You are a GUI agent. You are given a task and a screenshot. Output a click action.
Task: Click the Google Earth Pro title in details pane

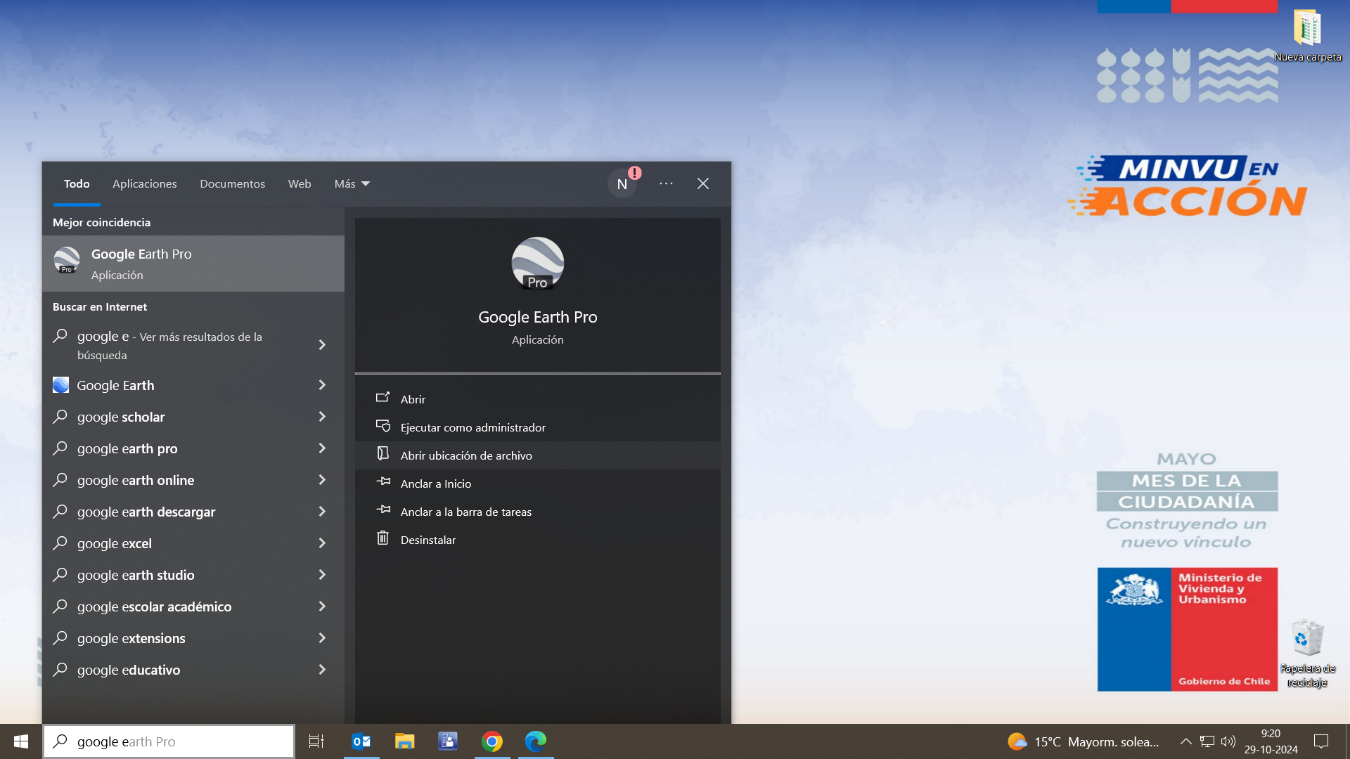(538, 317)
